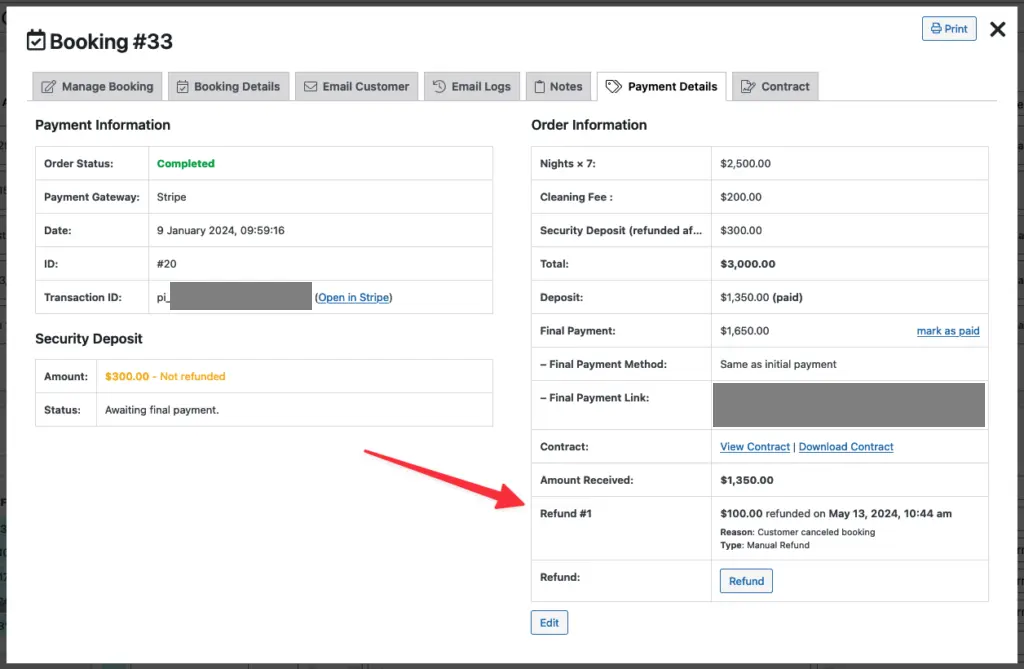1024x669 pixels.
Task: Click the history icon on Email Logs tab
Action: coord(439,87)
